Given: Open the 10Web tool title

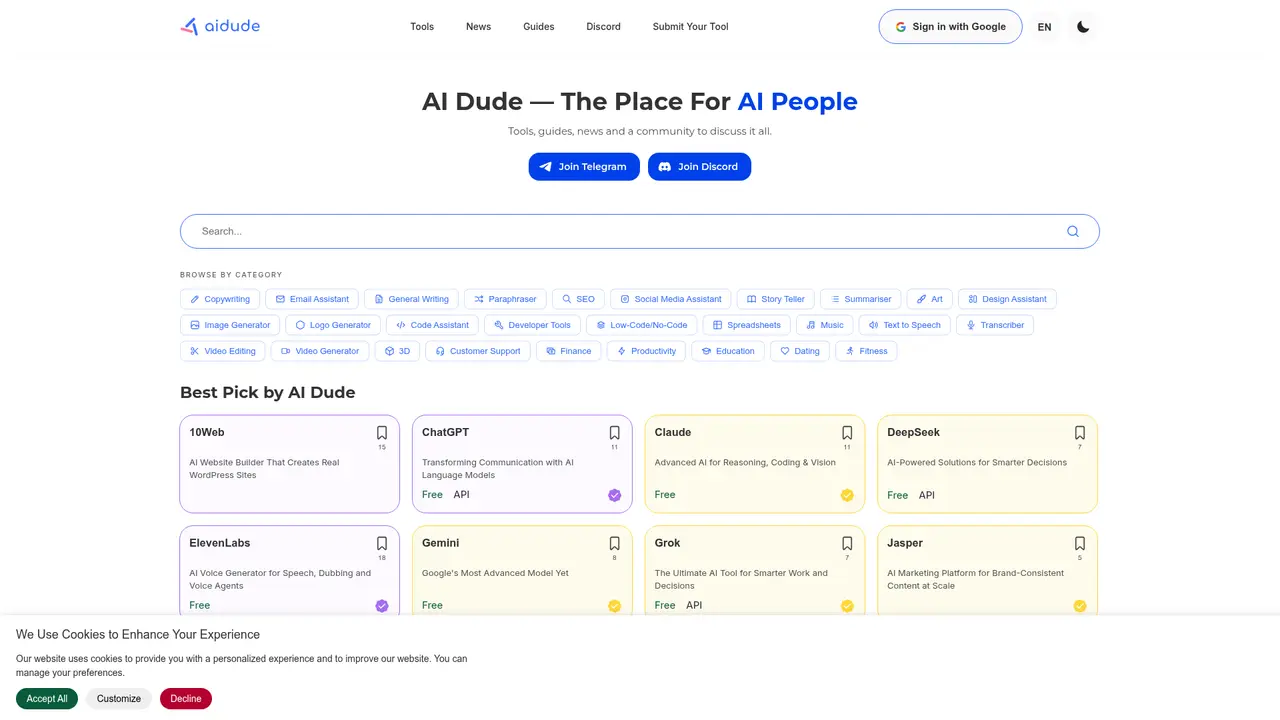Looking at the screenshot, I should pyautogui.click(x=207, y=432).
